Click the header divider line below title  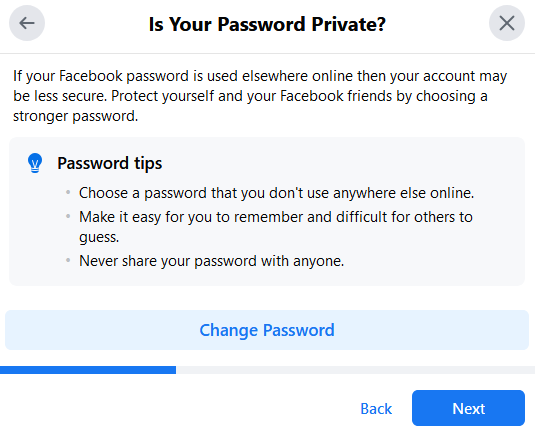[268, 53]
